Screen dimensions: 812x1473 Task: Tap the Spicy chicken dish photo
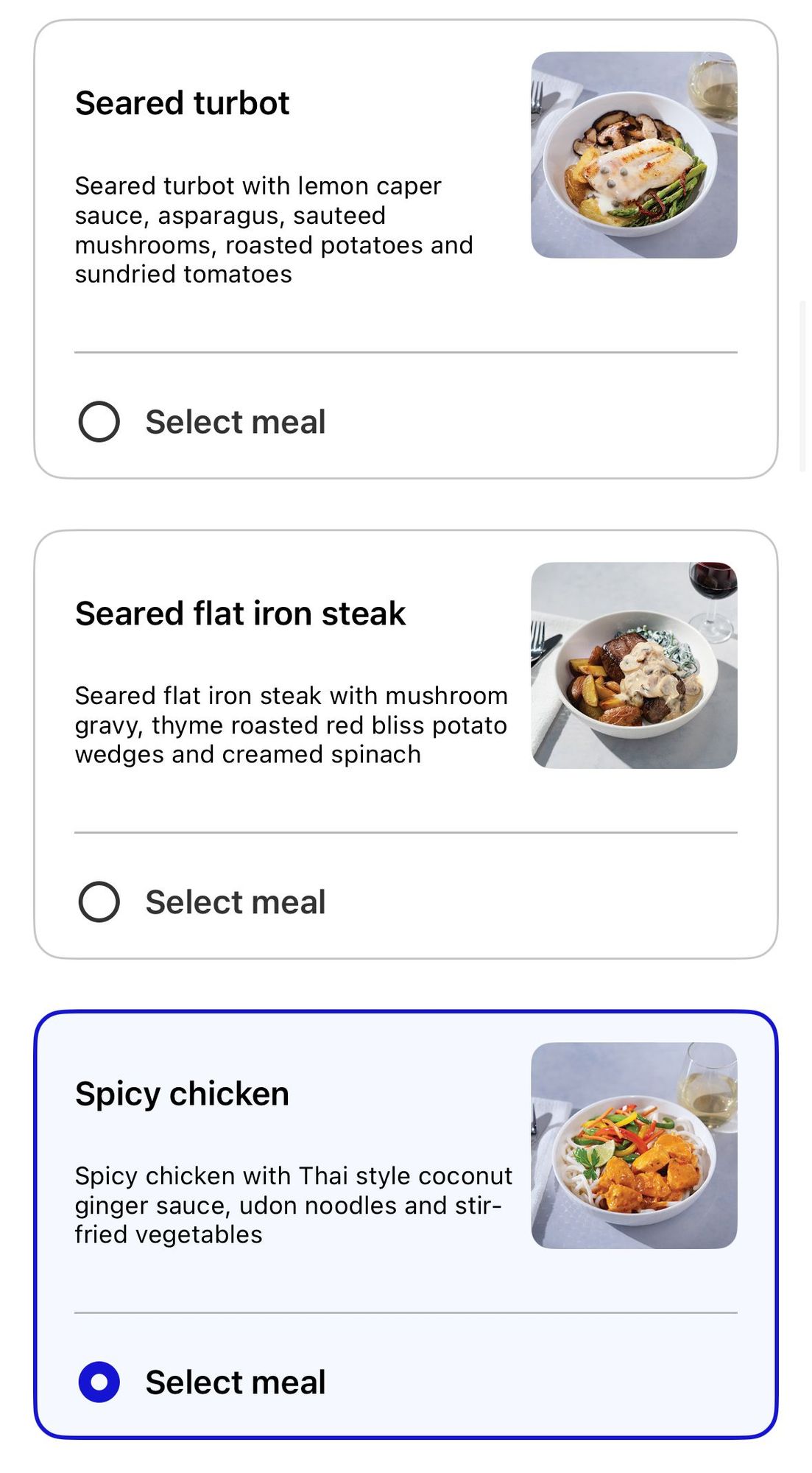pyautogui.click(x=634, y=1145)
